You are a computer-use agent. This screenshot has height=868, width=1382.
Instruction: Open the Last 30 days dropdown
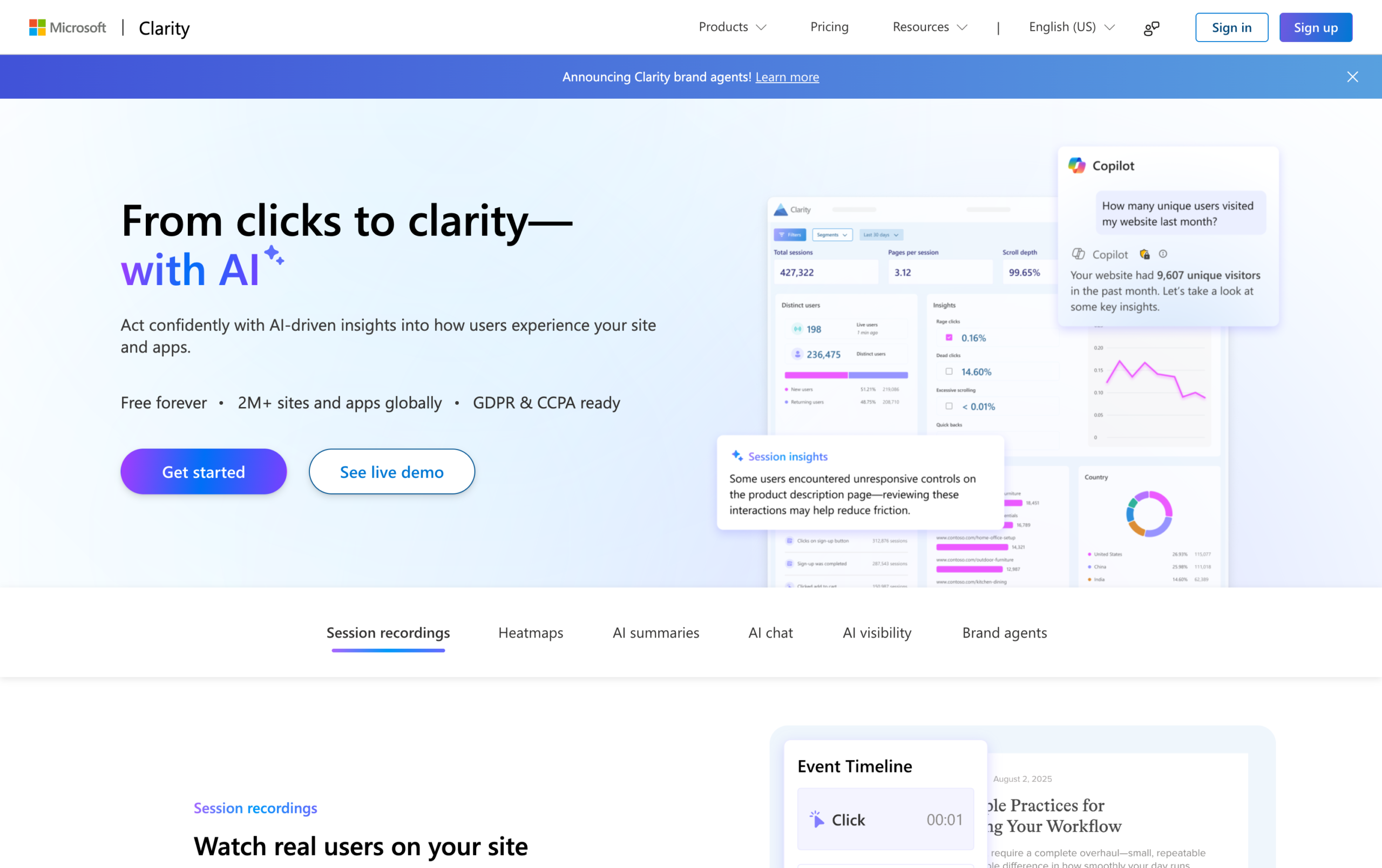click(x=881, y=235)
